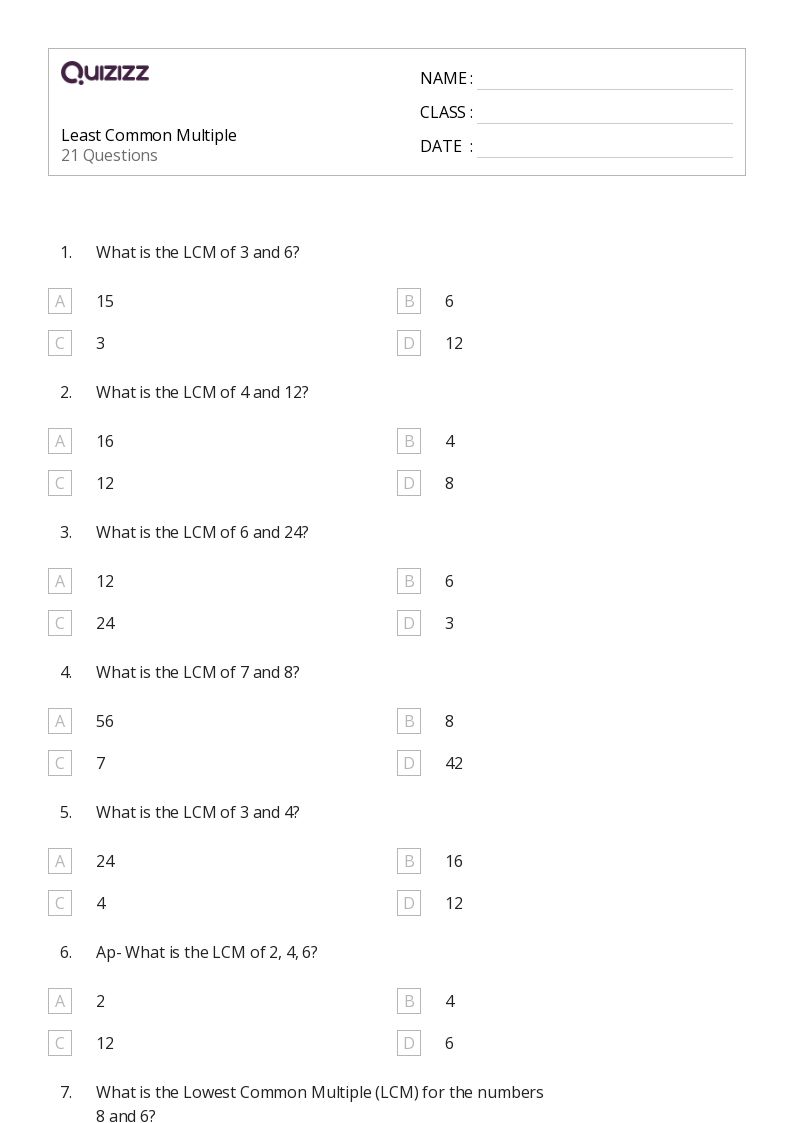Check box A with answer 56
The width and height of the screenshot is (794, 1123).
coord(60,720)
